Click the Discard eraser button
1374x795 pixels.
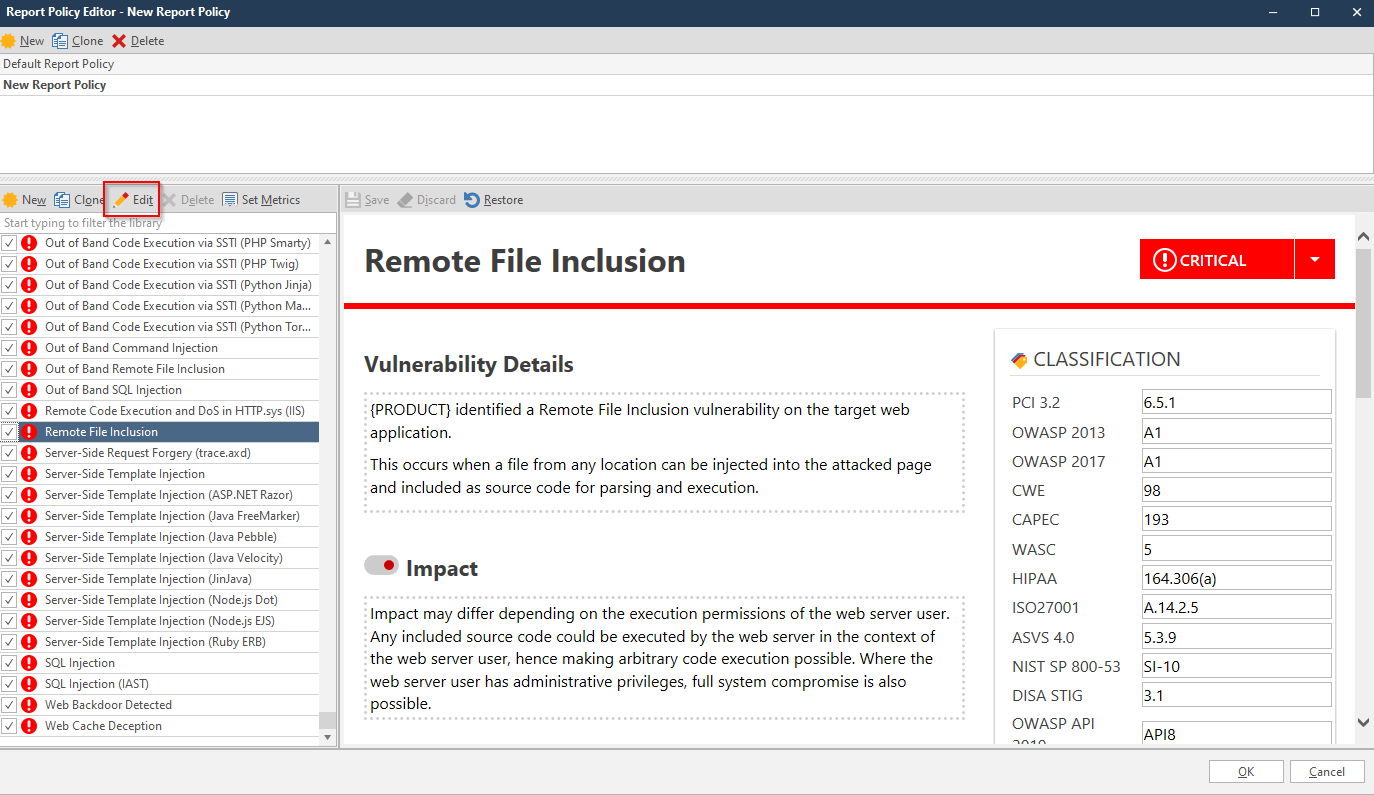[426, 200]
